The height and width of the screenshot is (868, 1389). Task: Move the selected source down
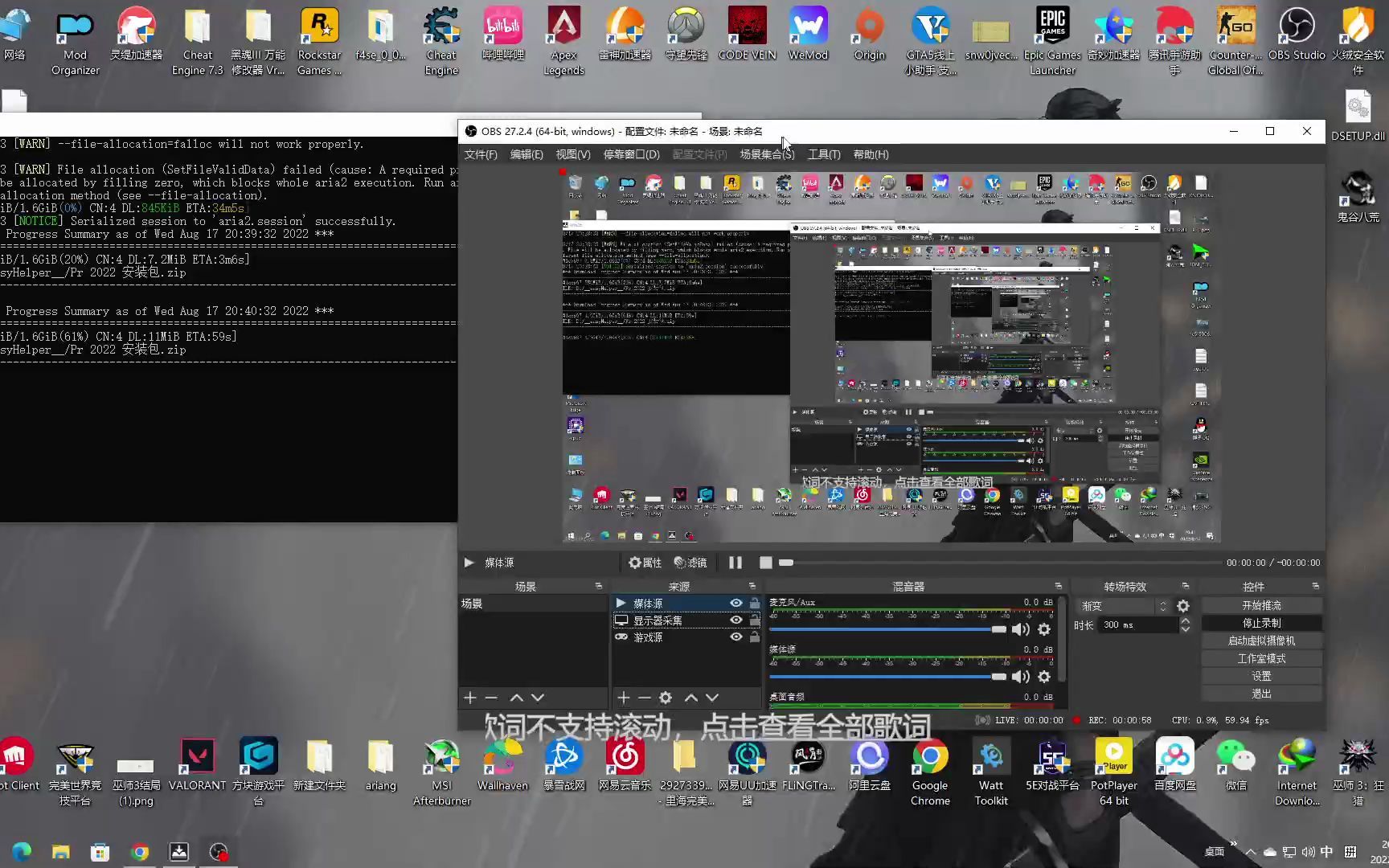[712, 698]
